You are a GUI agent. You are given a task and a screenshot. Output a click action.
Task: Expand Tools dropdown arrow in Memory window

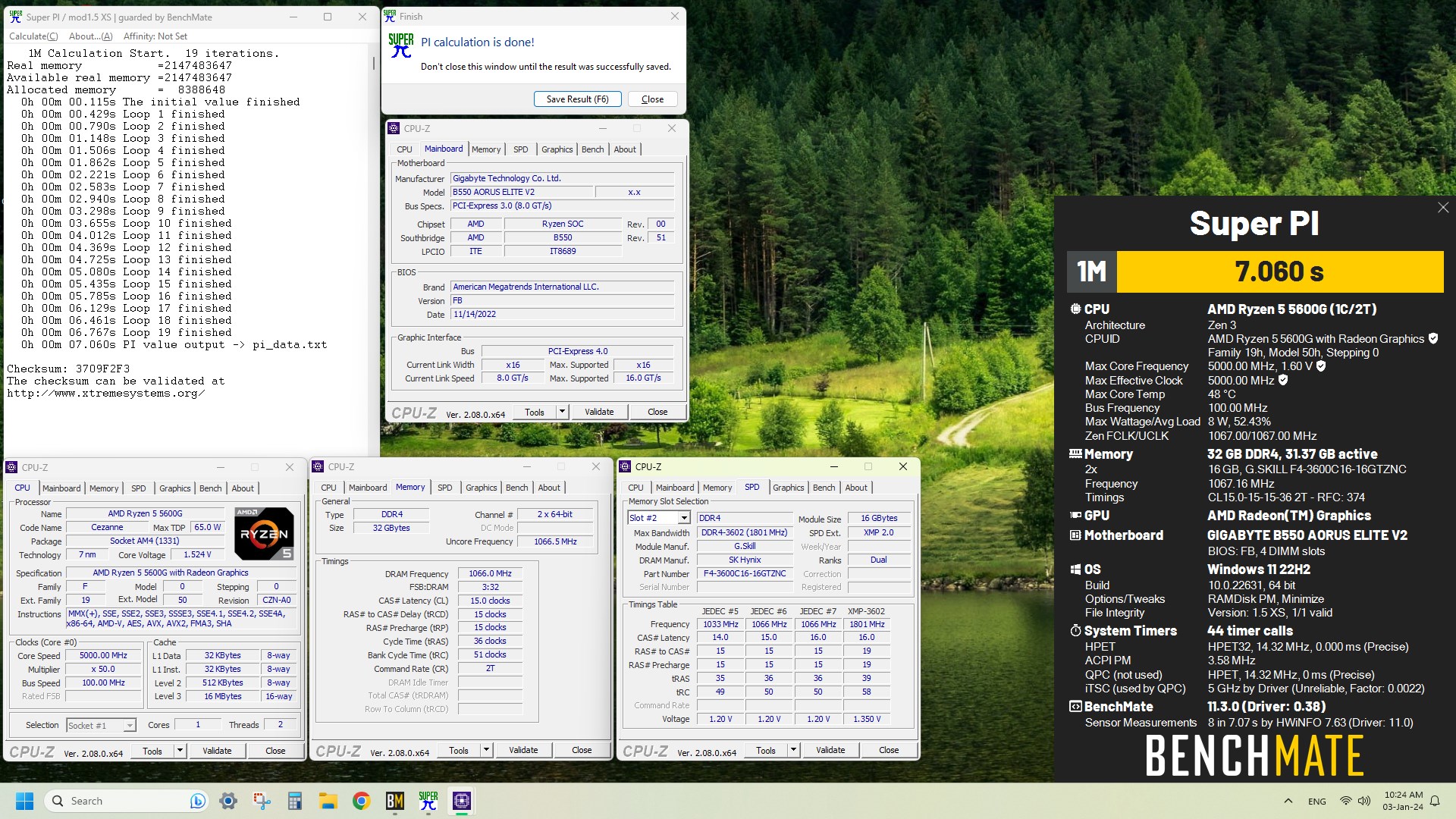pos(486,750)
